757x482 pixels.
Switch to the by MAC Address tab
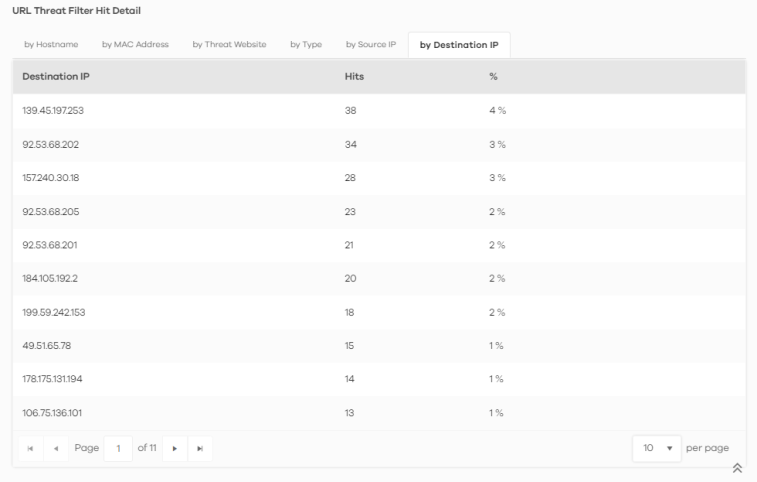135,44
